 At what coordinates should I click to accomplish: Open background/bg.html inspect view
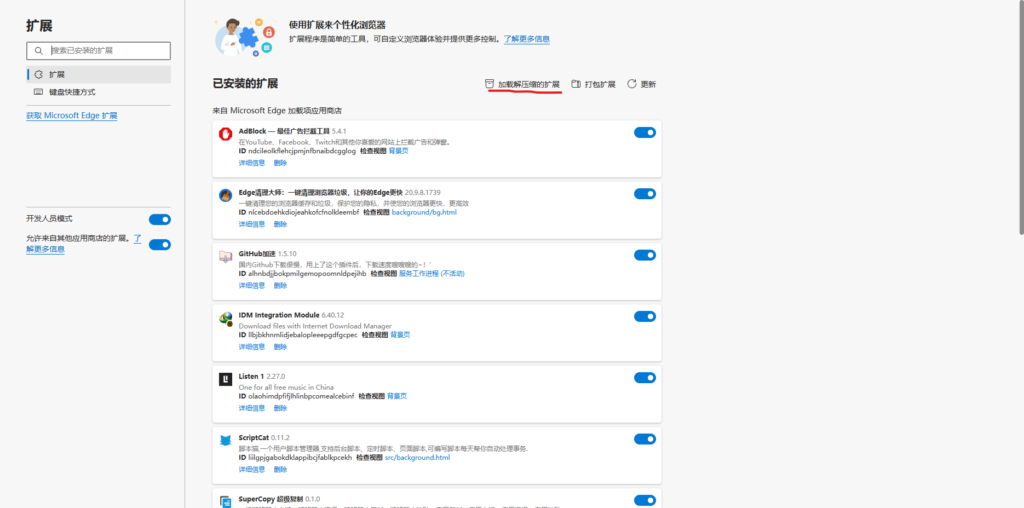tap(424, 212)
